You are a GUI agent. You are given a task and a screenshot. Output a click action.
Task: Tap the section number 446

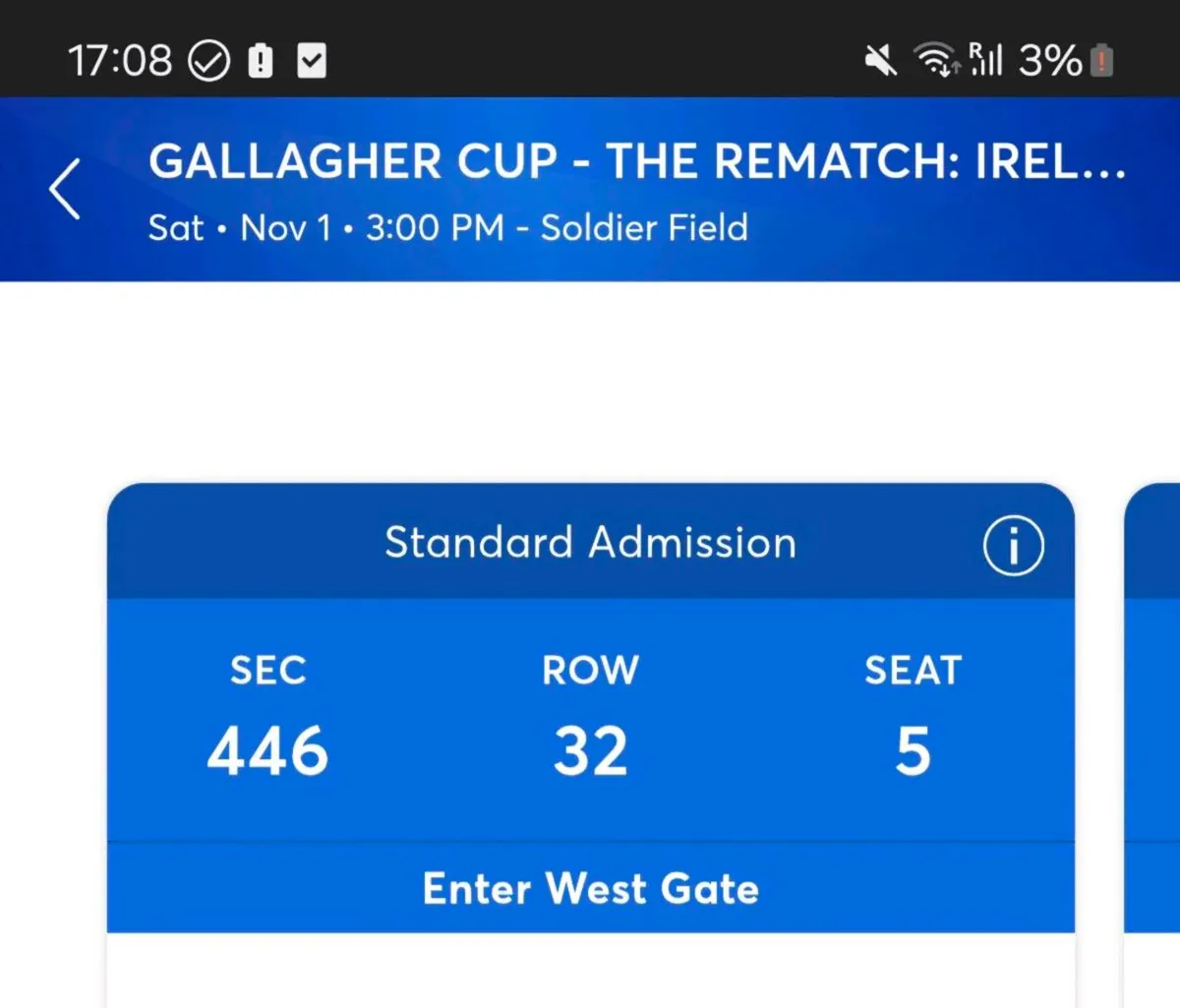click(267, 751)
